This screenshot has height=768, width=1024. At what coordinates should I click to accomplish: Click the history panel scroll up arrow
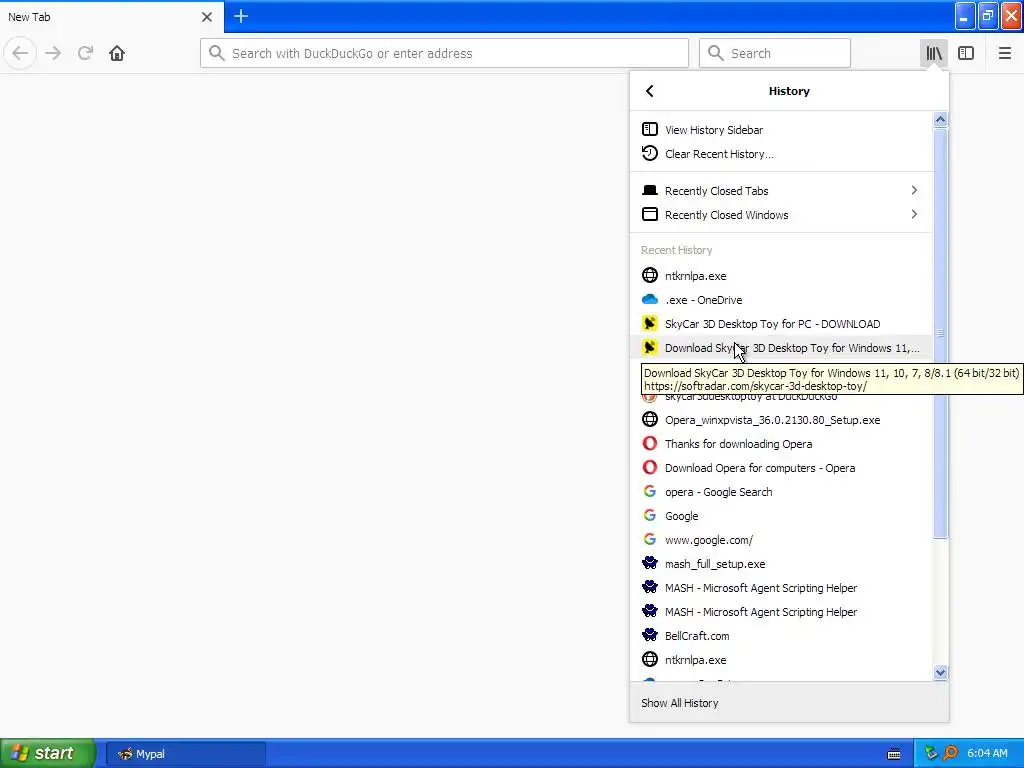[x=940, y=120]
